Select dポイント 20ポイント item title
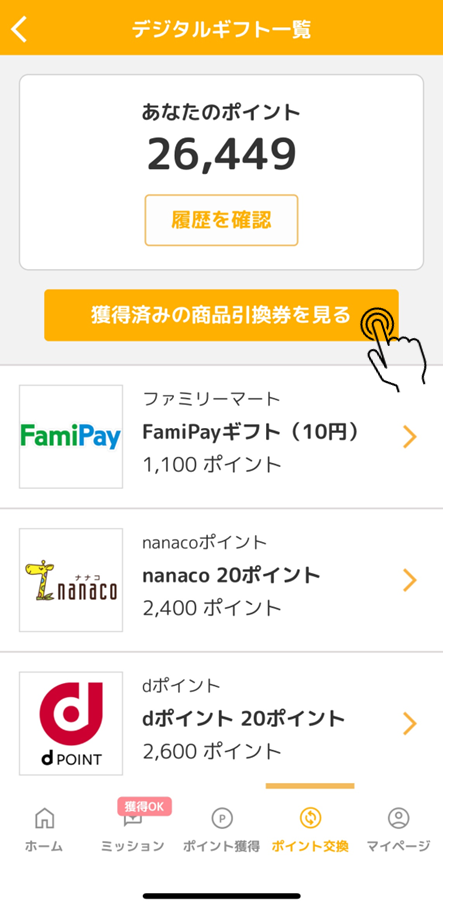Image resolution: width=456 pixels, height=908 pixels. pos(243,719)
